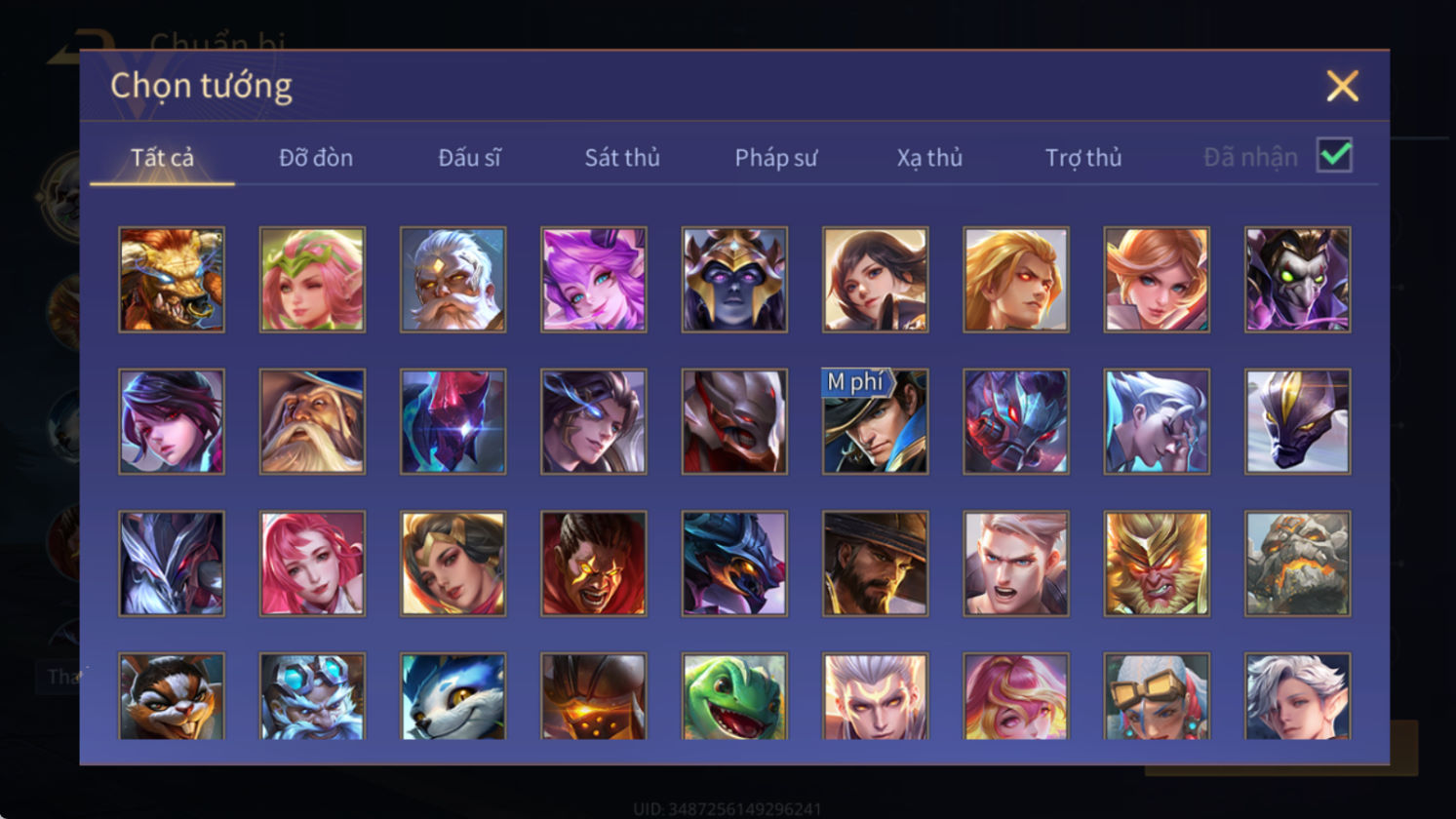The width and height of the screenshot is (1456, 819).
Task: Show the Xạ thủ hero list
Action: pos(929,157)
